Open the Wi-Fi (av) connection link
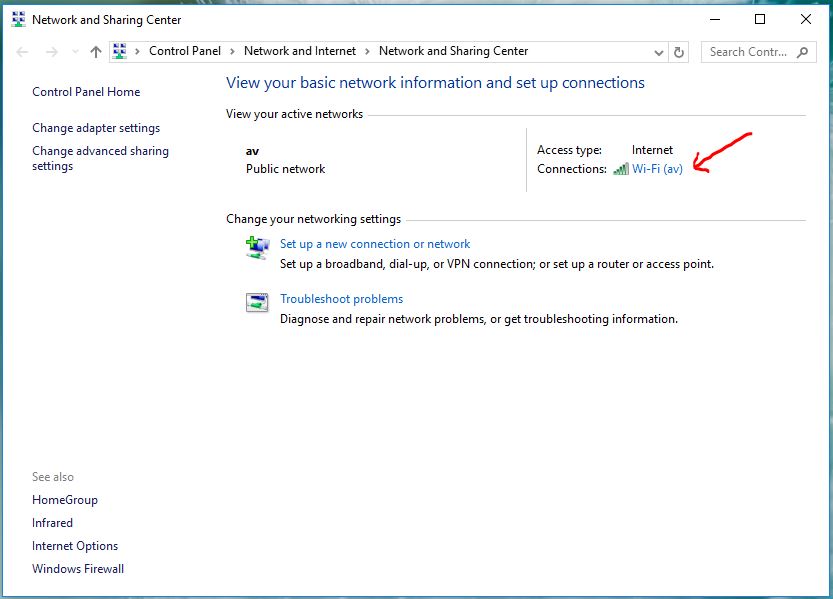The width and height of the screenshot is (833, 599). [x=657, y=169]
